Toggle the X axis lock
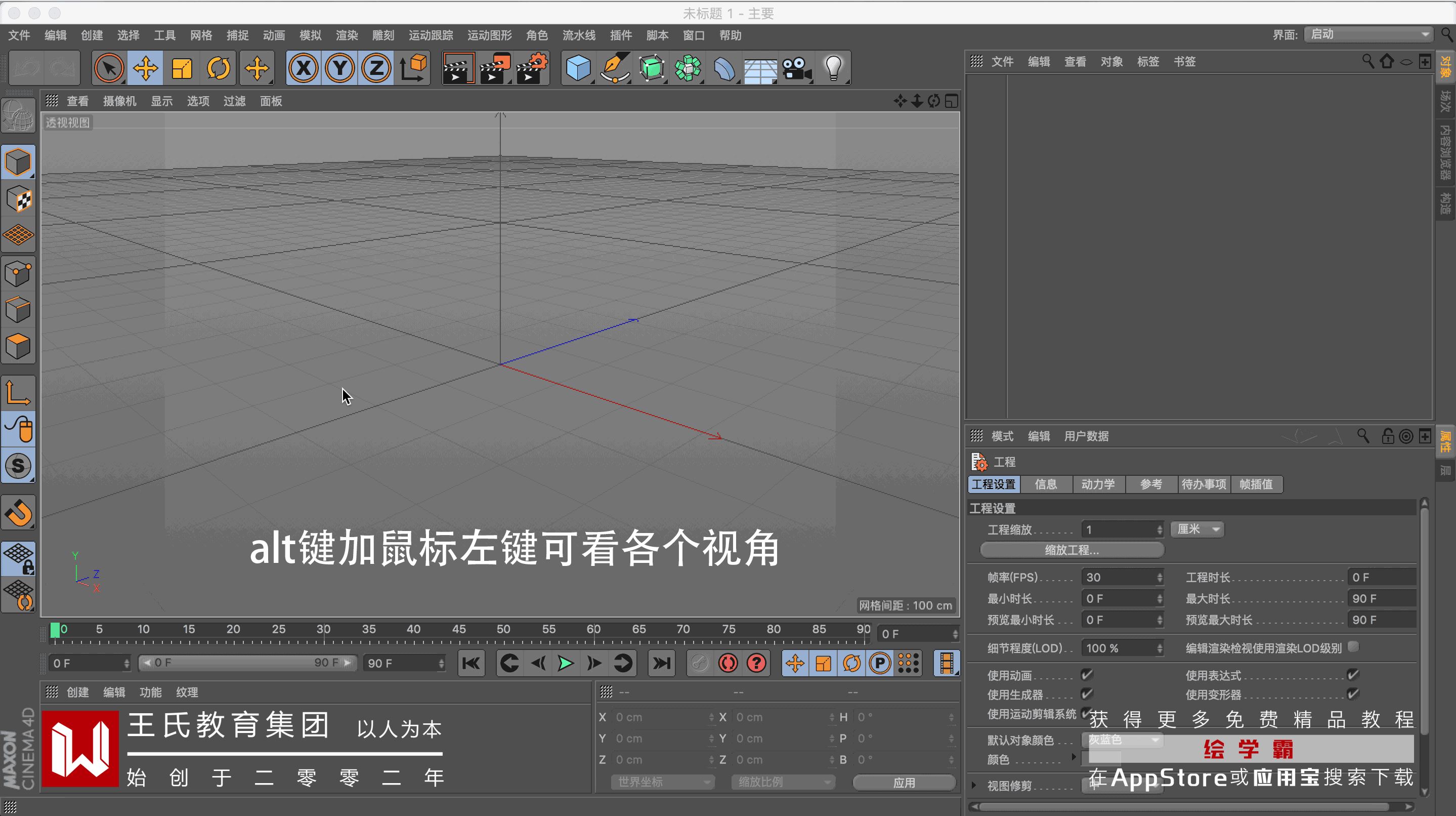 click(x=304, y=68)
